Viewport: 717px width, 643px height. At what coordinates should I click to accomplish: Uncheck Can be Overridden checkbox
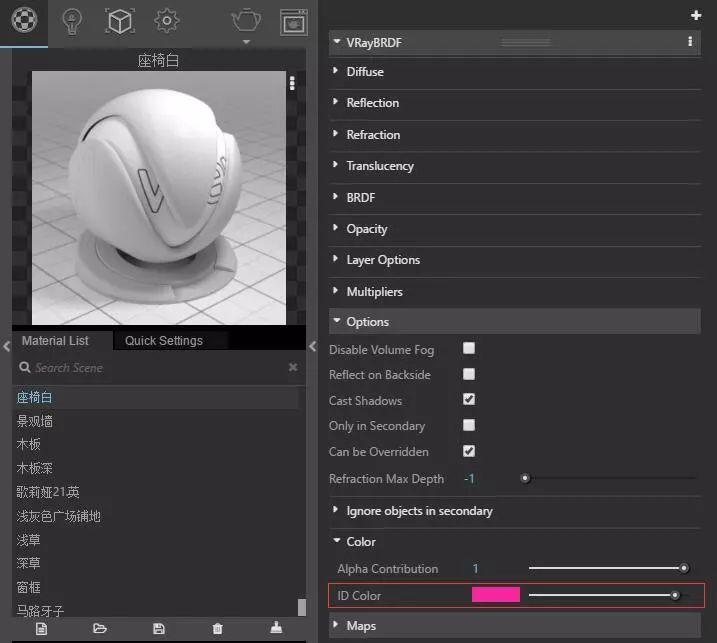point(469,451)
